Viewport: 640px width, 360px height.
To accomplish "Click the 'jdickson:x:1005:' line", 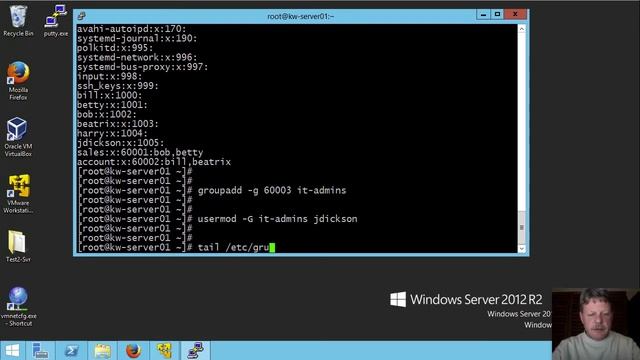I will (121, 143).
